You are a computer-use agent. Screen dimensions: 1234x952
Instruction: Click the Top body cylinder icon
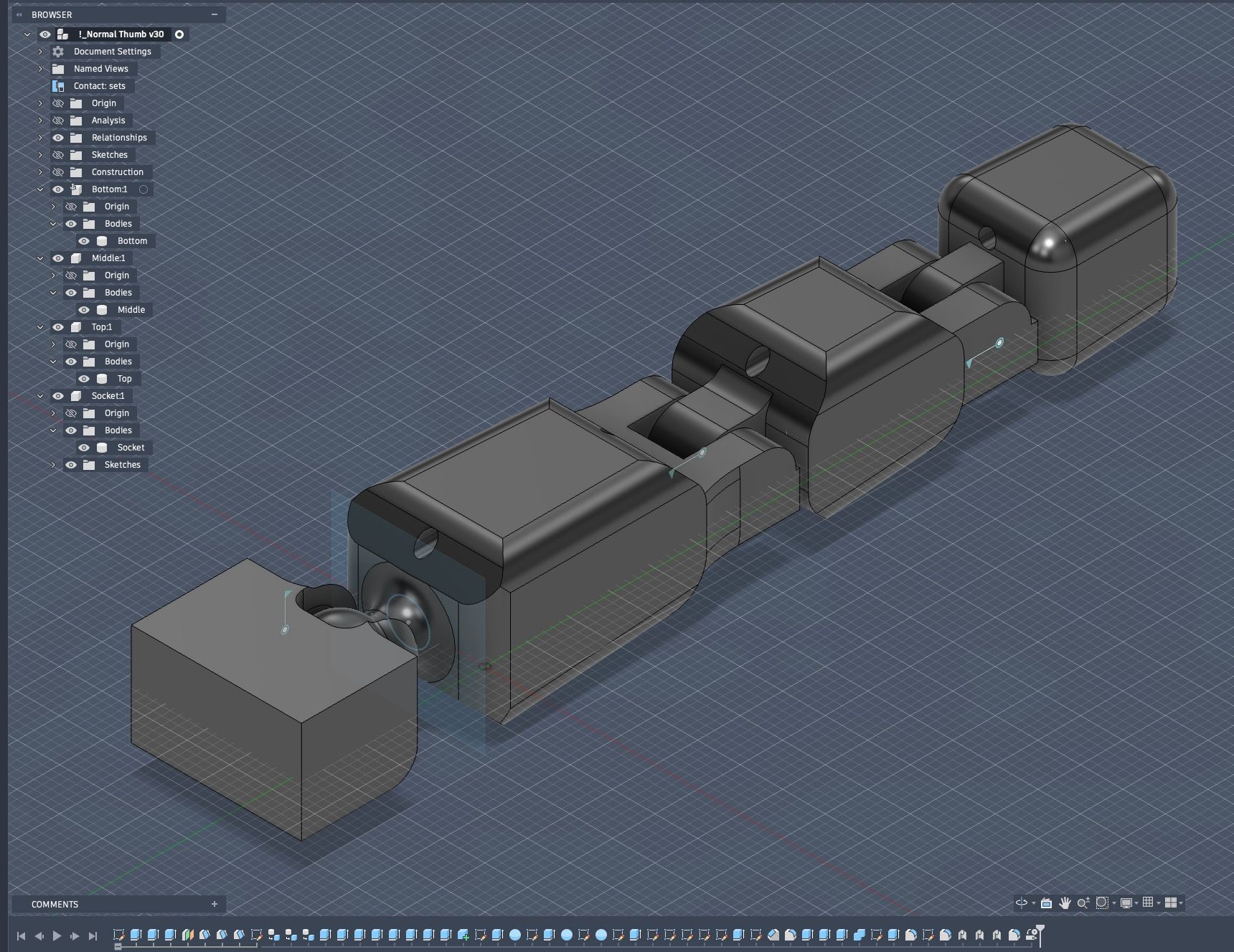pos(102,379)
